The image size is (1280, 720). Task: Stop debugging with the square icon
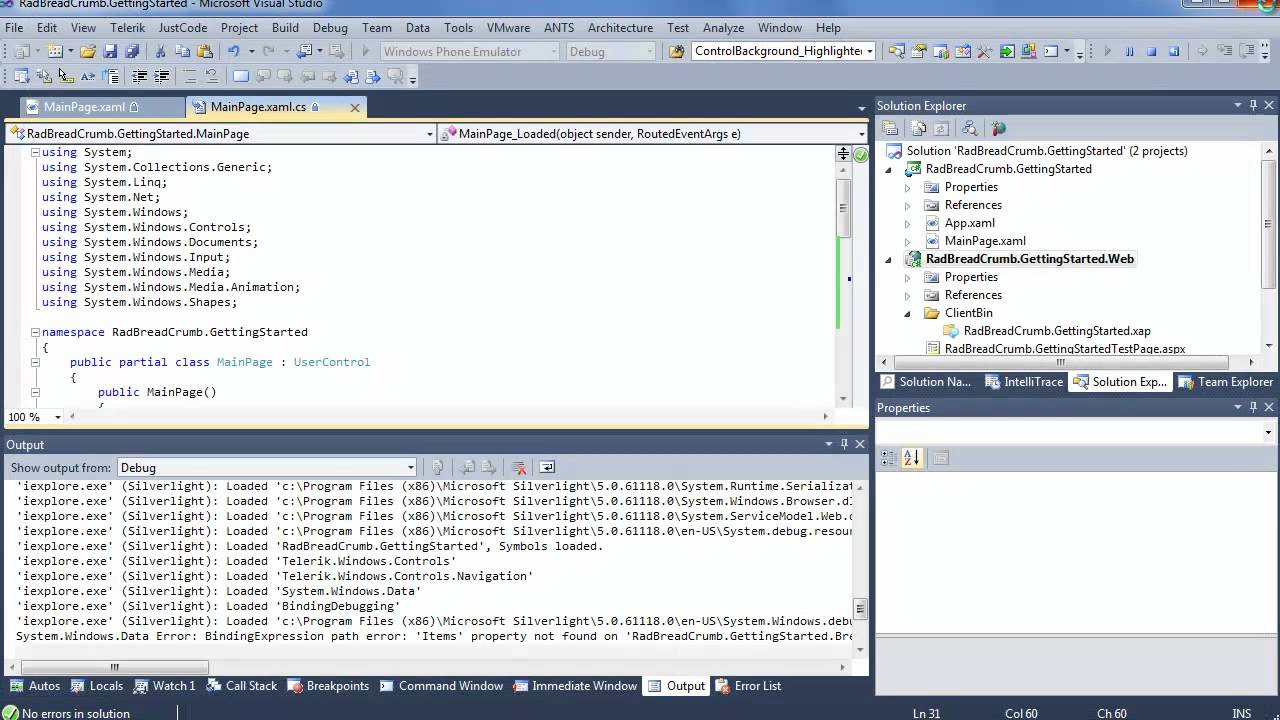1151,51
